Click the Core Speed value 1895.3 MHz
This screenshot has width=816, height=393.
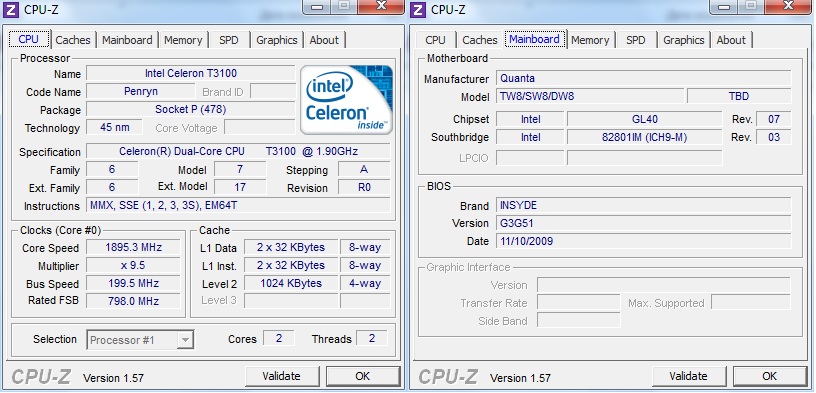(133, 247)
